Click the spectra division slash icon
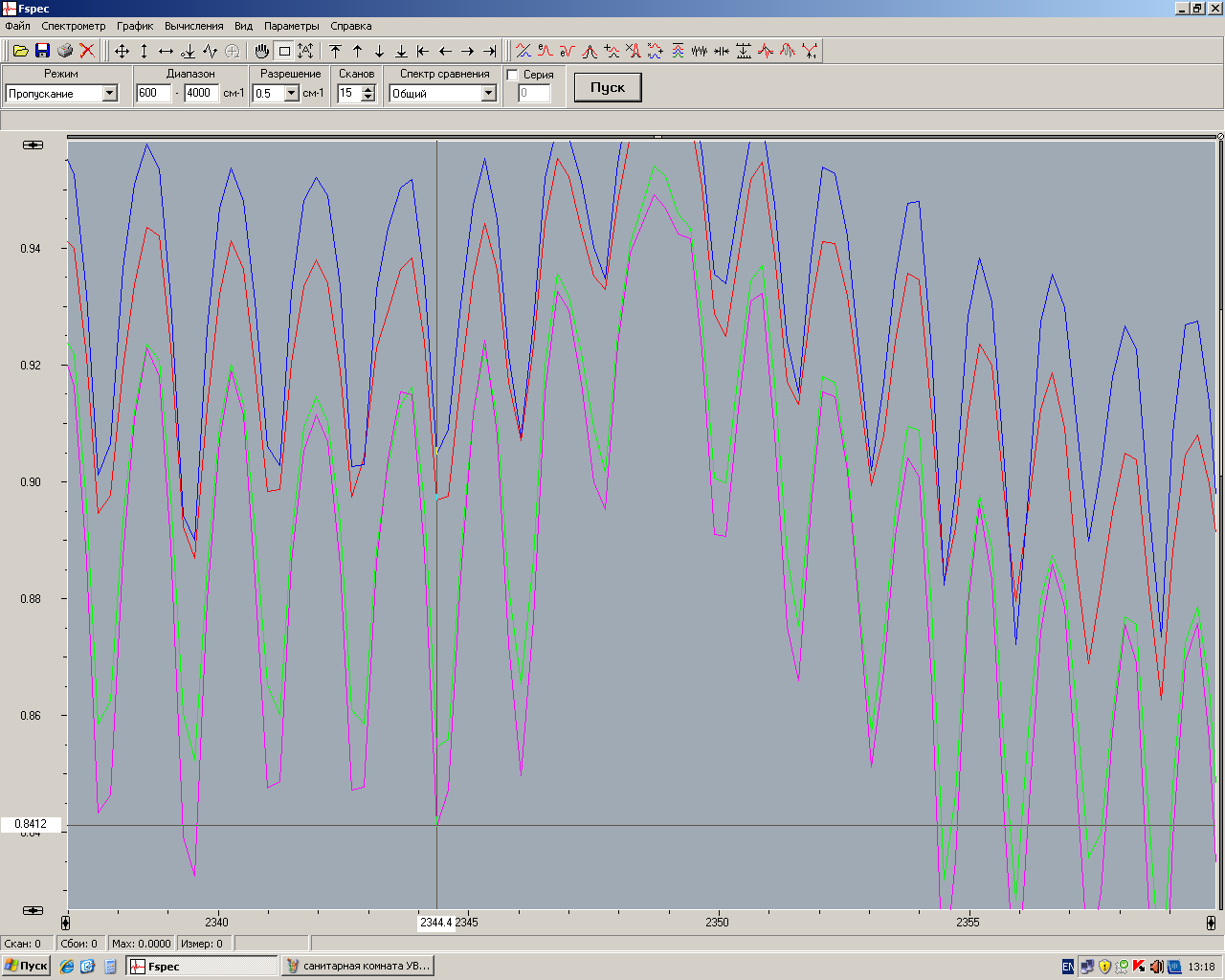The height and width of the screenshot is (980, 1225). [523, 51]
